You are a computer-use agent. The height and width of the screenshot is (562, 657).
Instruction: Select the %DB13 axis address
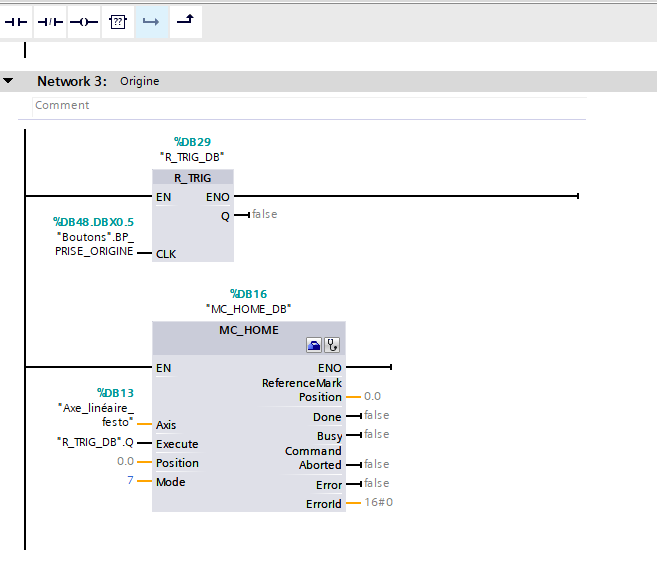pyautogui.click(x=115, y=393)
